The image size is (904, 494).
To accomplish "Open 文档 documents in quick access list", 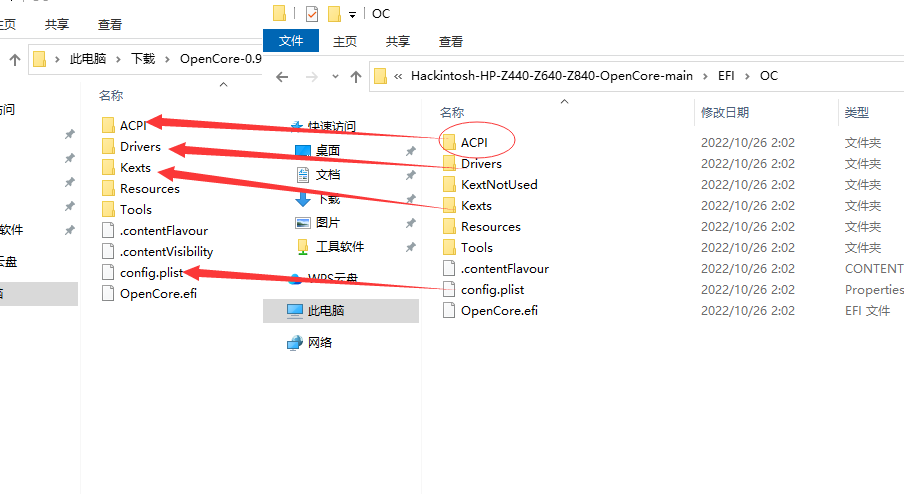I will pos(327,174).
